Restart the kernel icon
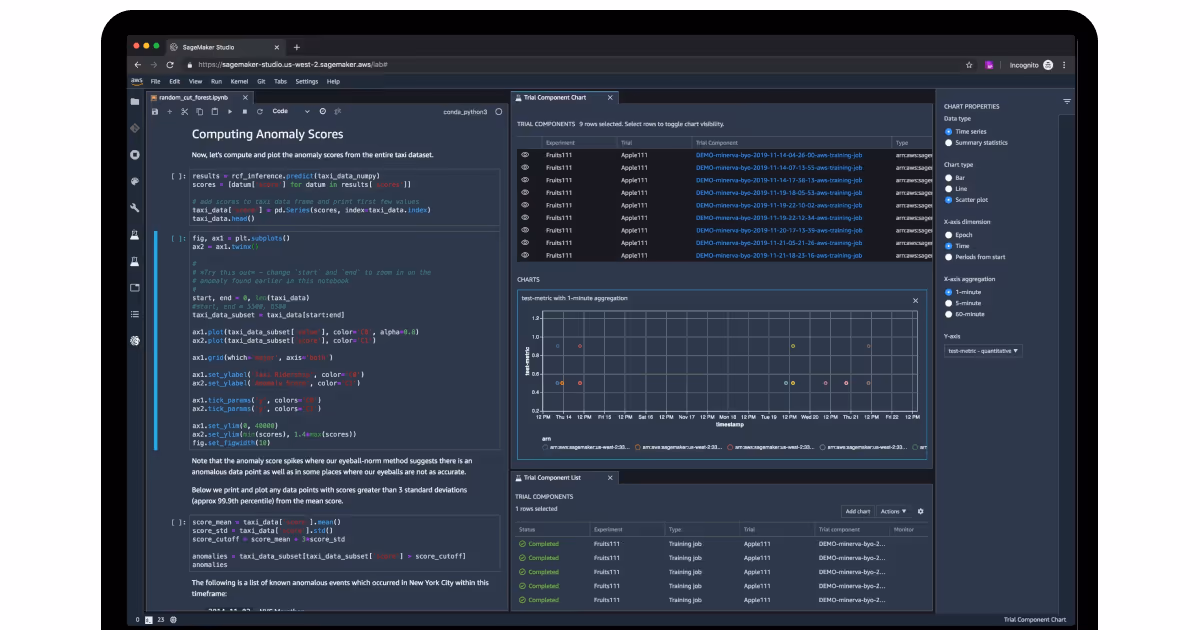1200x630 pixels. 260,112
